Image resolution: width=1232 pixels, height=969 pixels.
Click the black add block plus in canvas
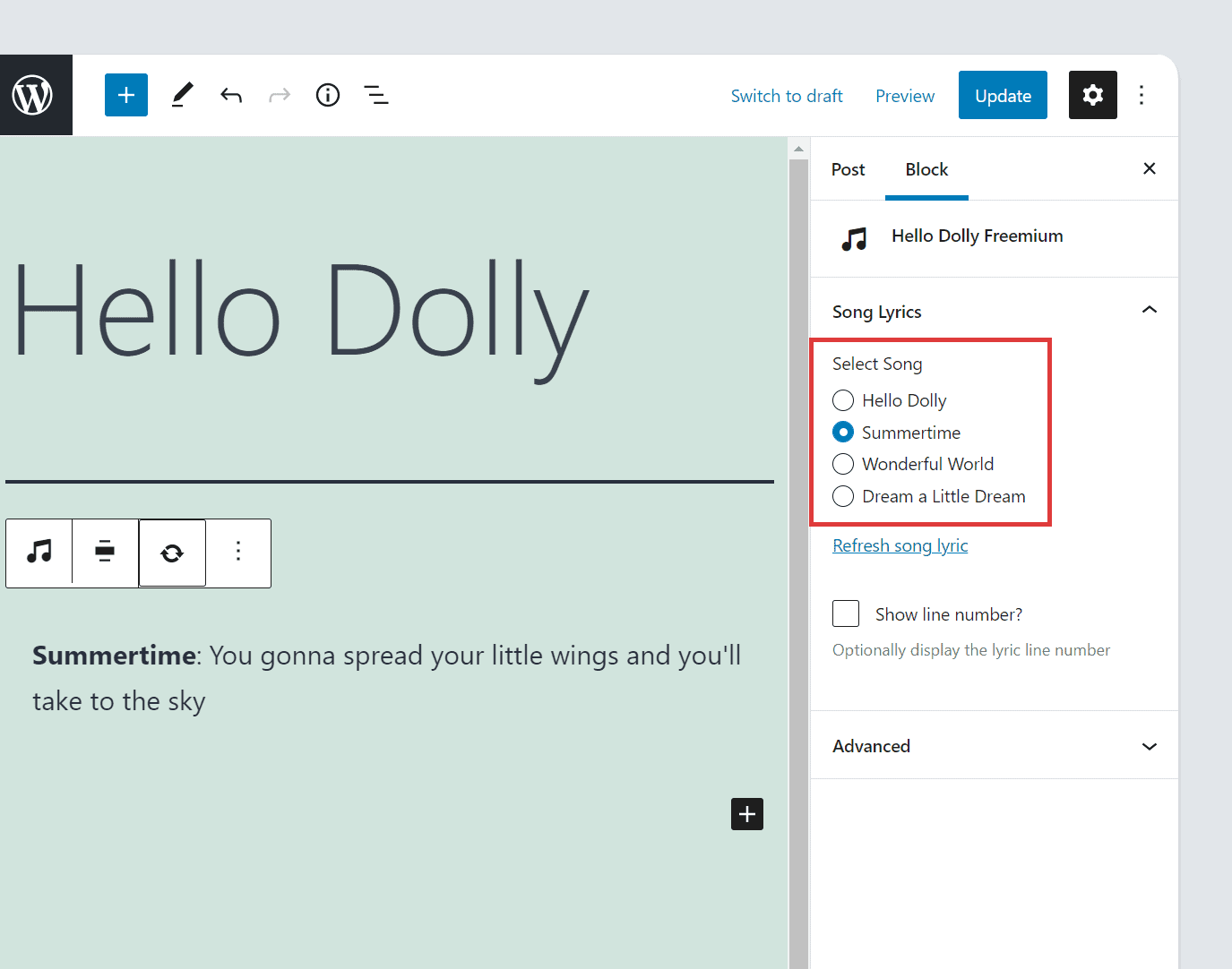747,814
